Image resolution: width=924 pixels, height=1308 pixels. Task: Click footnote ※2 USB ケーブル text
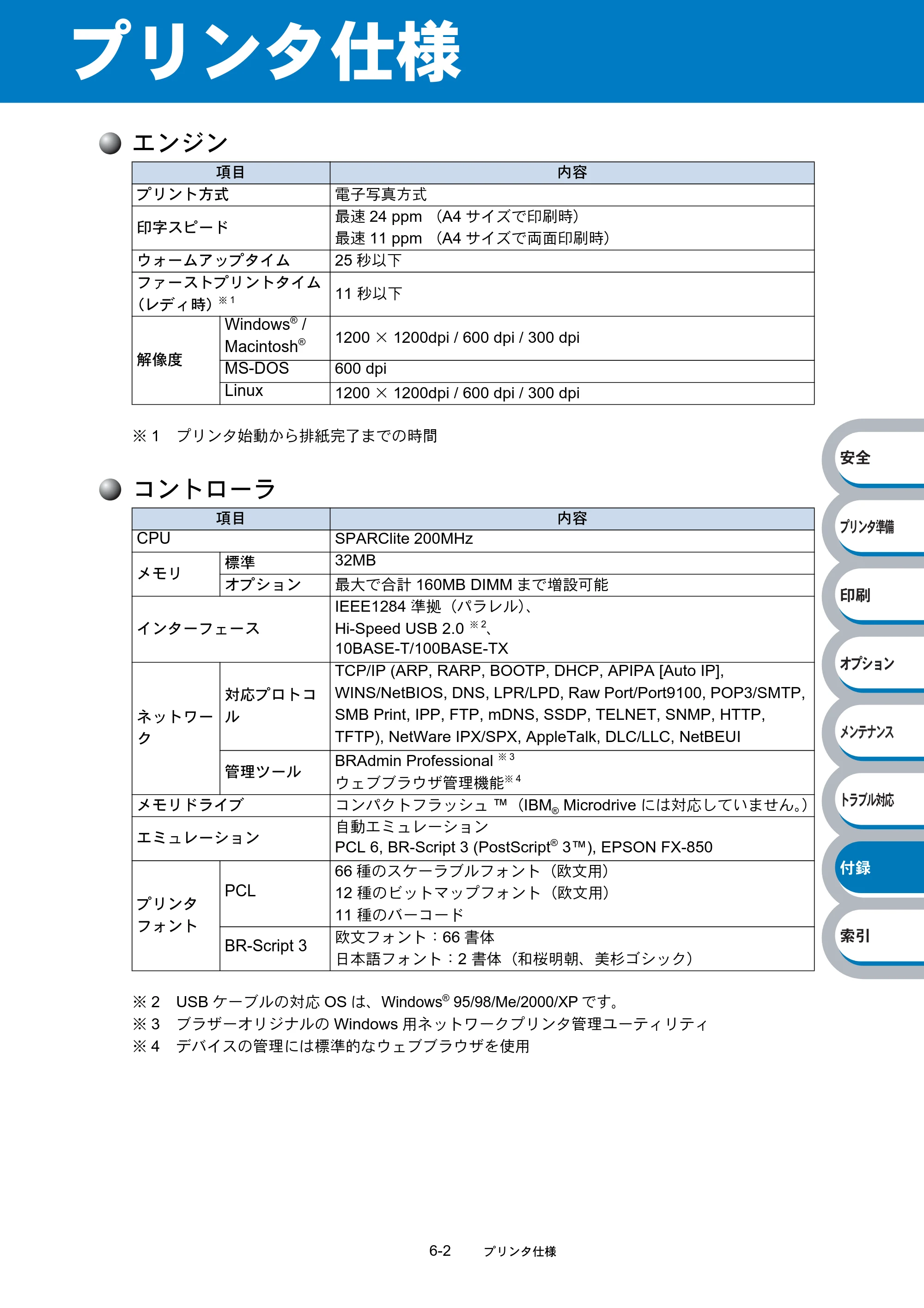tap(377, 1003)
